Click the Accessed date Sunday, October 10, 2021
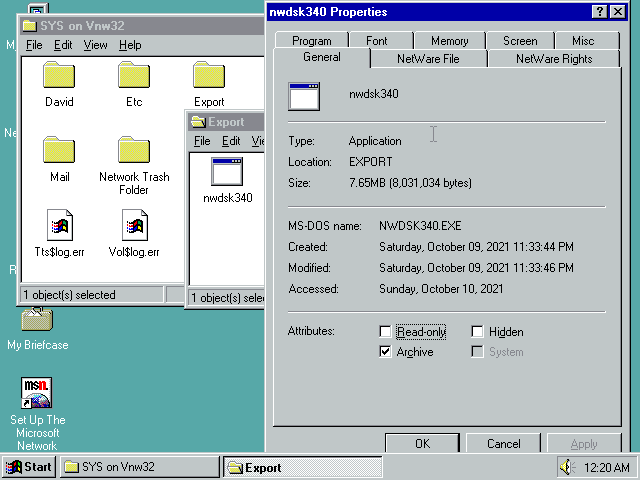This screenshot has height=480, width=640. coord(441,289)
